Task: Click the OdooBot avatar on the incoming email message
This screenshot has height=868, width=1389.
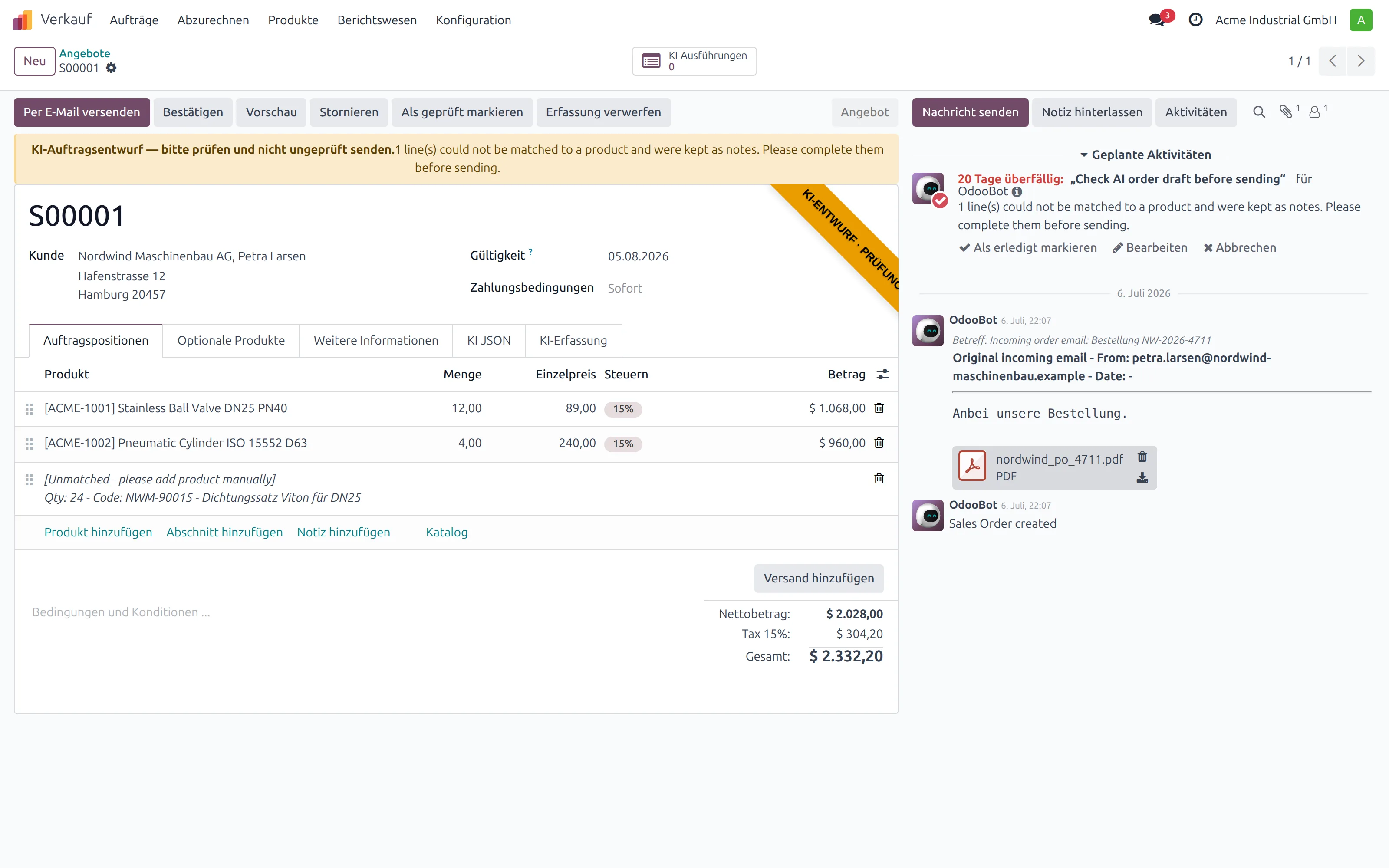Action: (928, 330)
